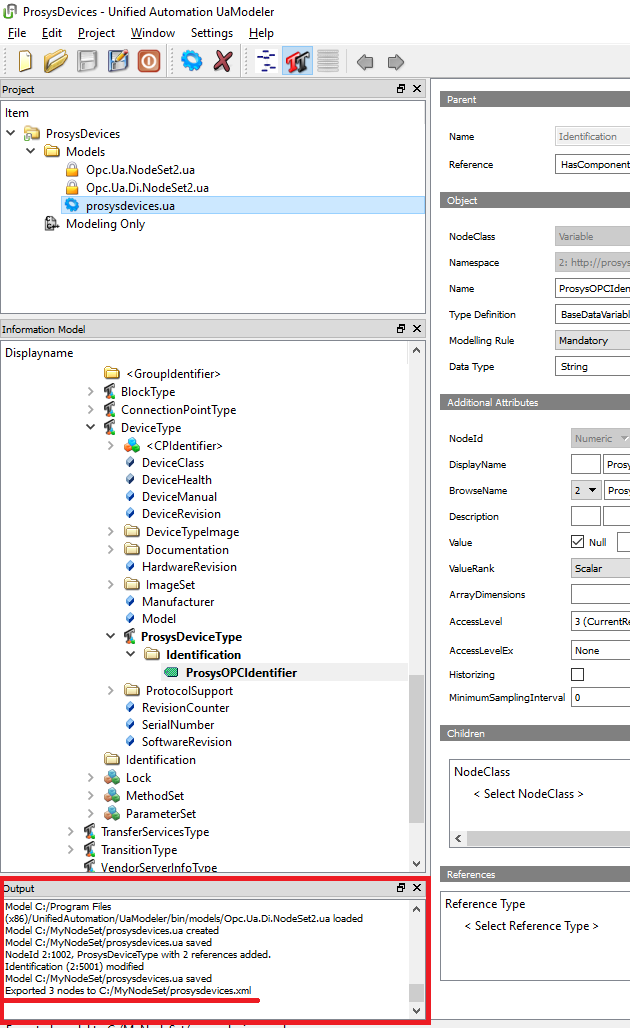The height and width of the screenshot is (1028, 630).
Task: Click the Project Settings gear icon
Action: [x=191, y=61]
